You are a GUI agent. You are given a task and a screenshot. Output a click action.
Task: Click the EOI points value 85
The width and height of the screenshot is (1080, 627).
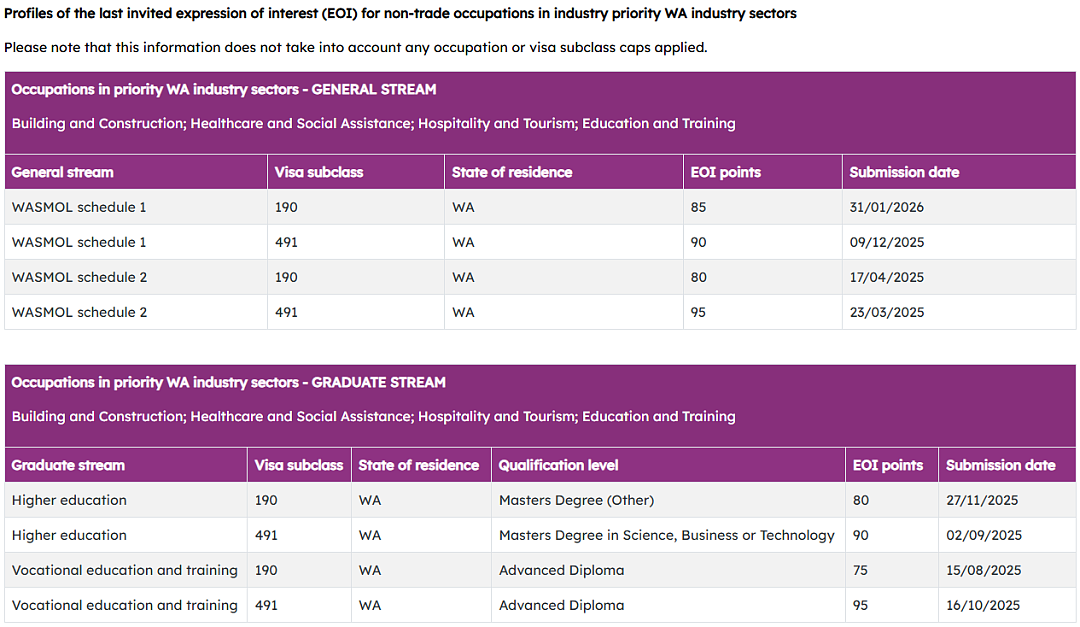pos(762,207)
